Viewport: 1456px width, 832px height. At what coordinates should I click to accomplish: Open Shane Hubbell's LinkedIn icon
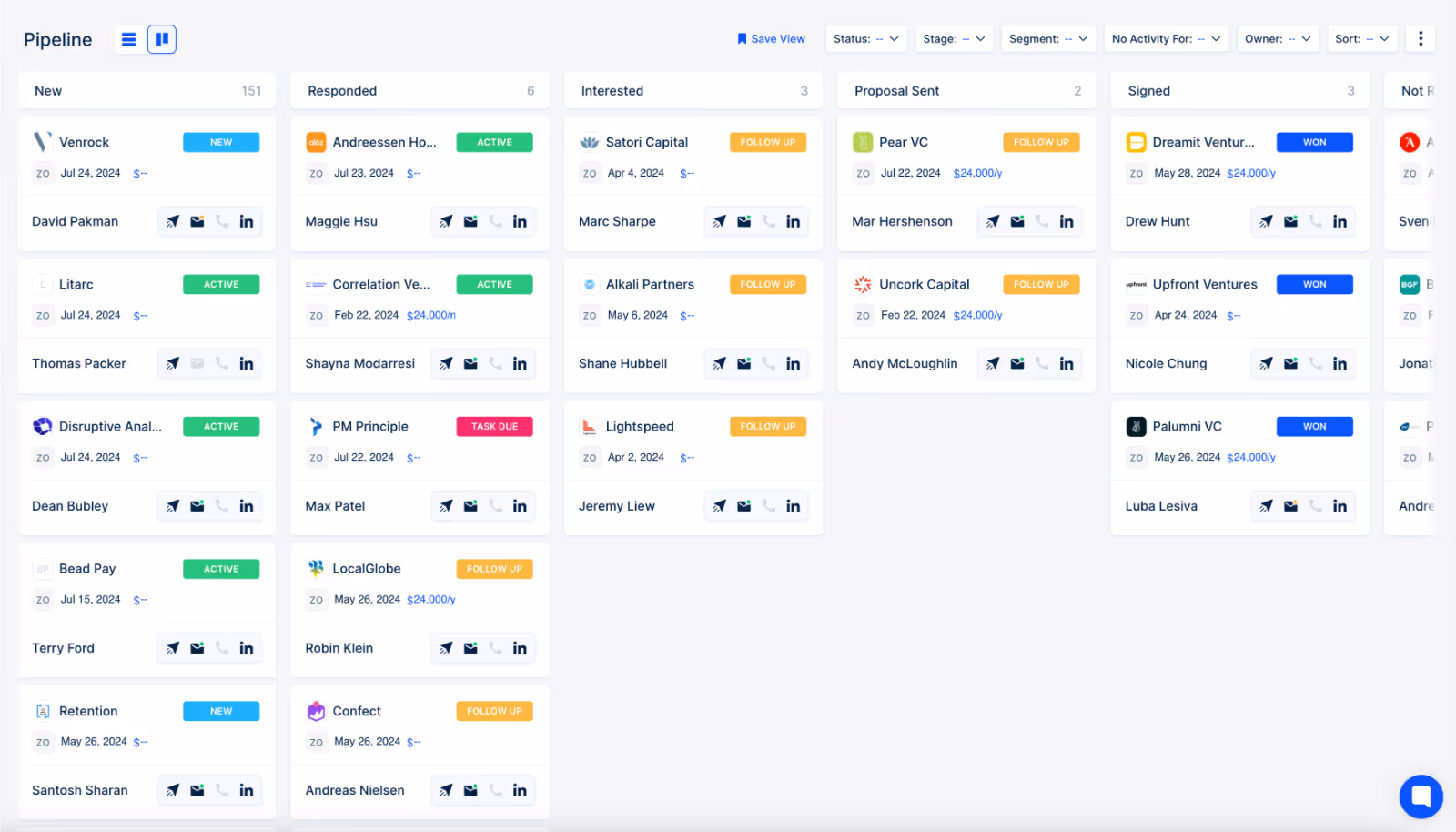point(794,363)
